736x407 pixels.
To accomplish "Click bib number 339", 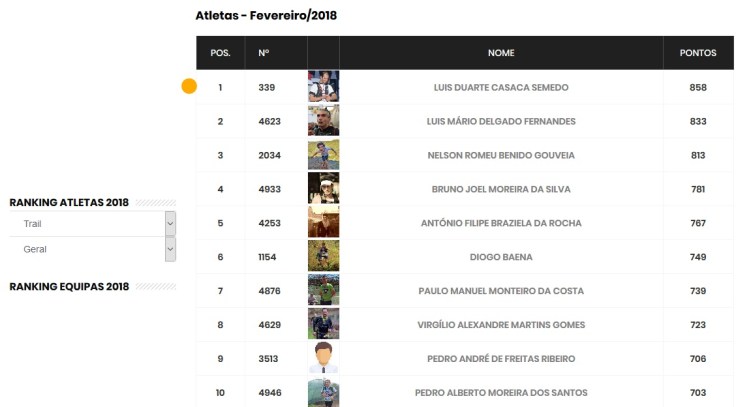I will coord(267,87).
